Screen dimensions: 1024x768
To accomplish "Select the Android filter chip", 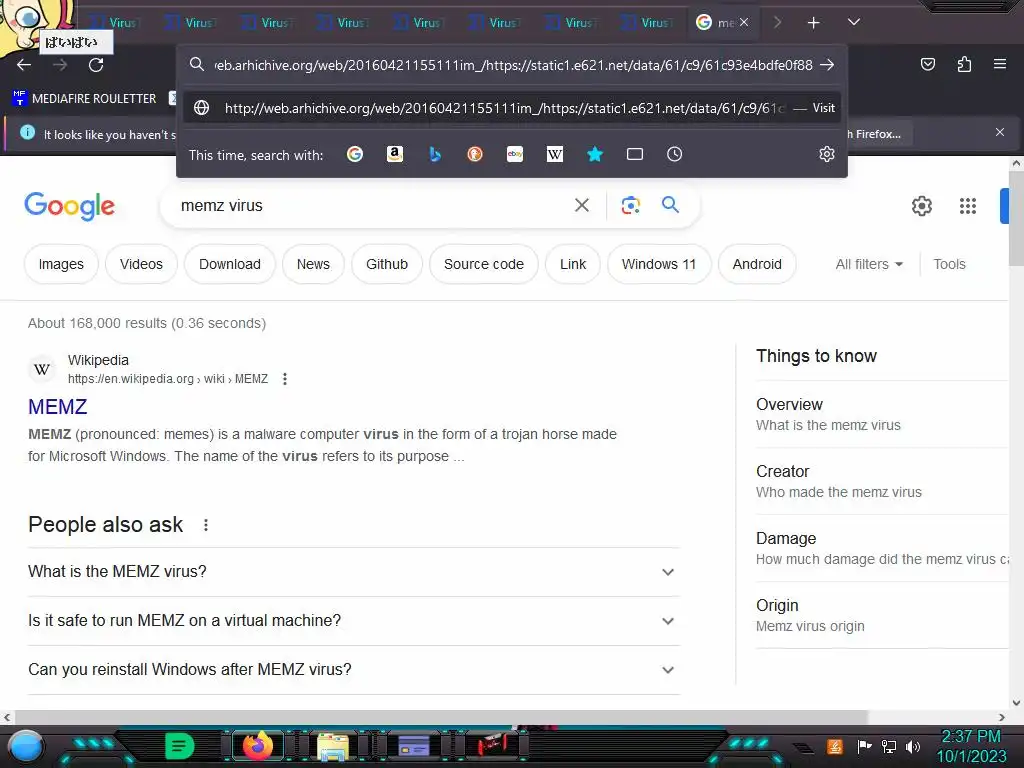I will (757, 264).
